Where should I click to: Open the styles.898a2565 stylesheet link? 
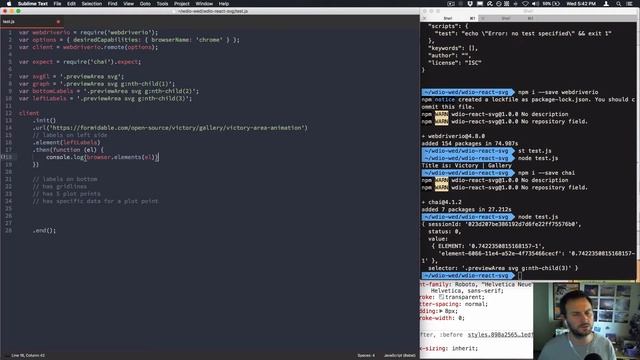coord(500,335)
